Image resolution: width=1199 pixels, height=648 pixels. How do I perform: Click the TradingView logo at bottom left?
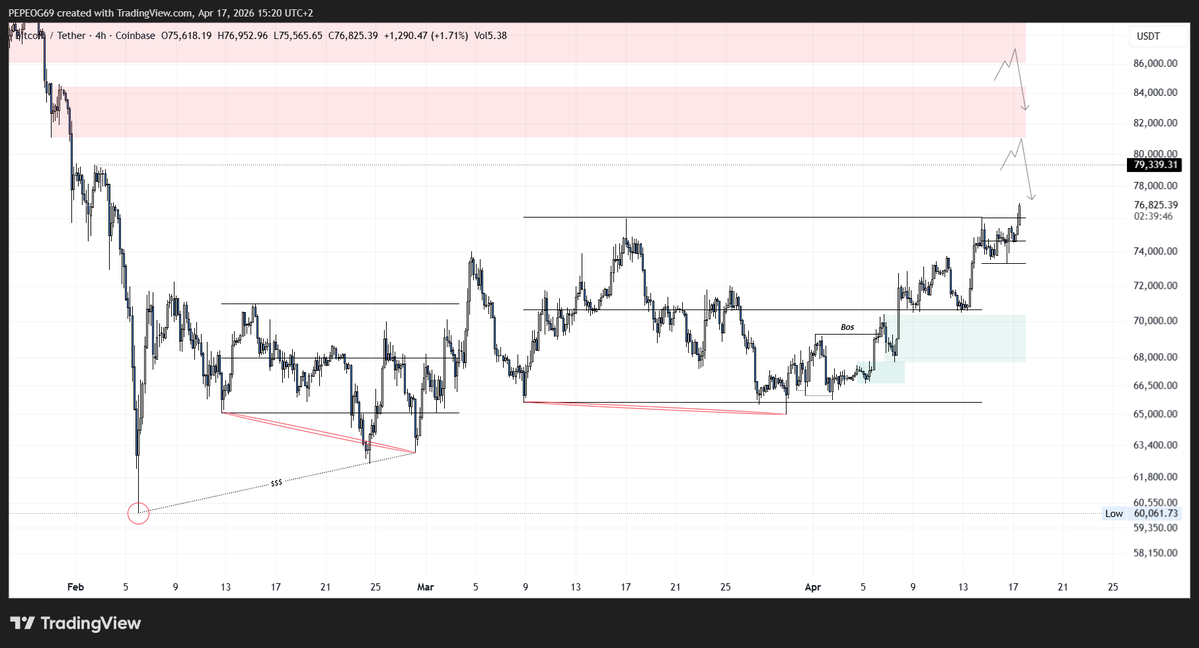(76, 623)
